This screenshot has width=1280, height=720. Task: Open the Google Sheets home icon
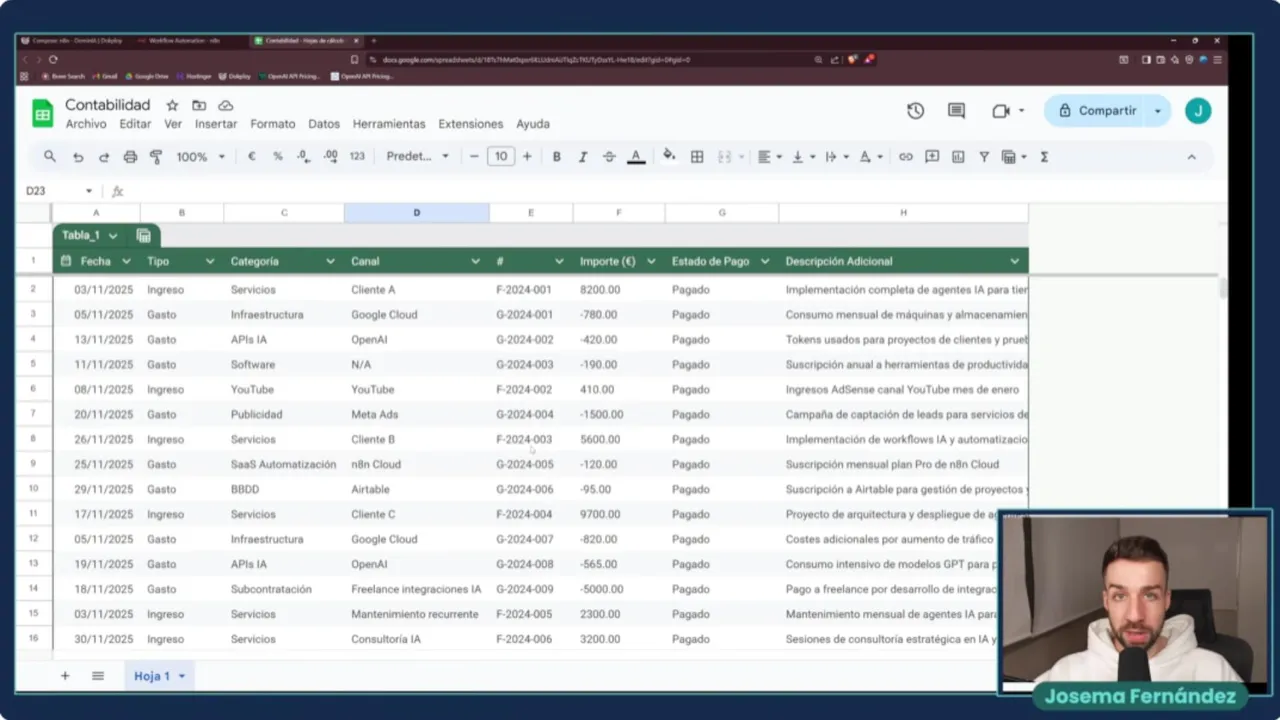[42, 113]
